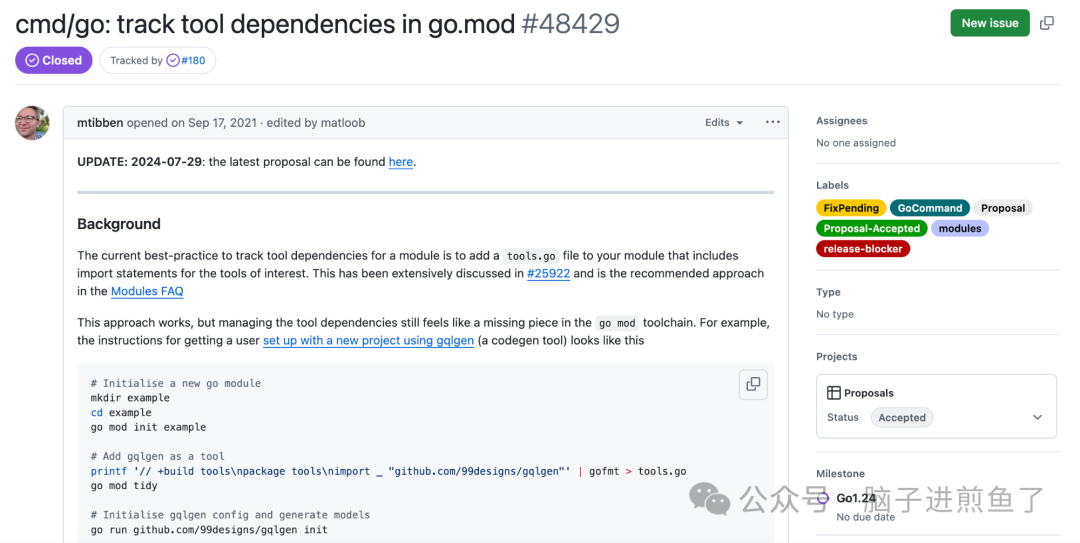Viewport: 1080px width, 543px height.
Task: Open the latest proposal 'here' link
Action: [401, 162]
